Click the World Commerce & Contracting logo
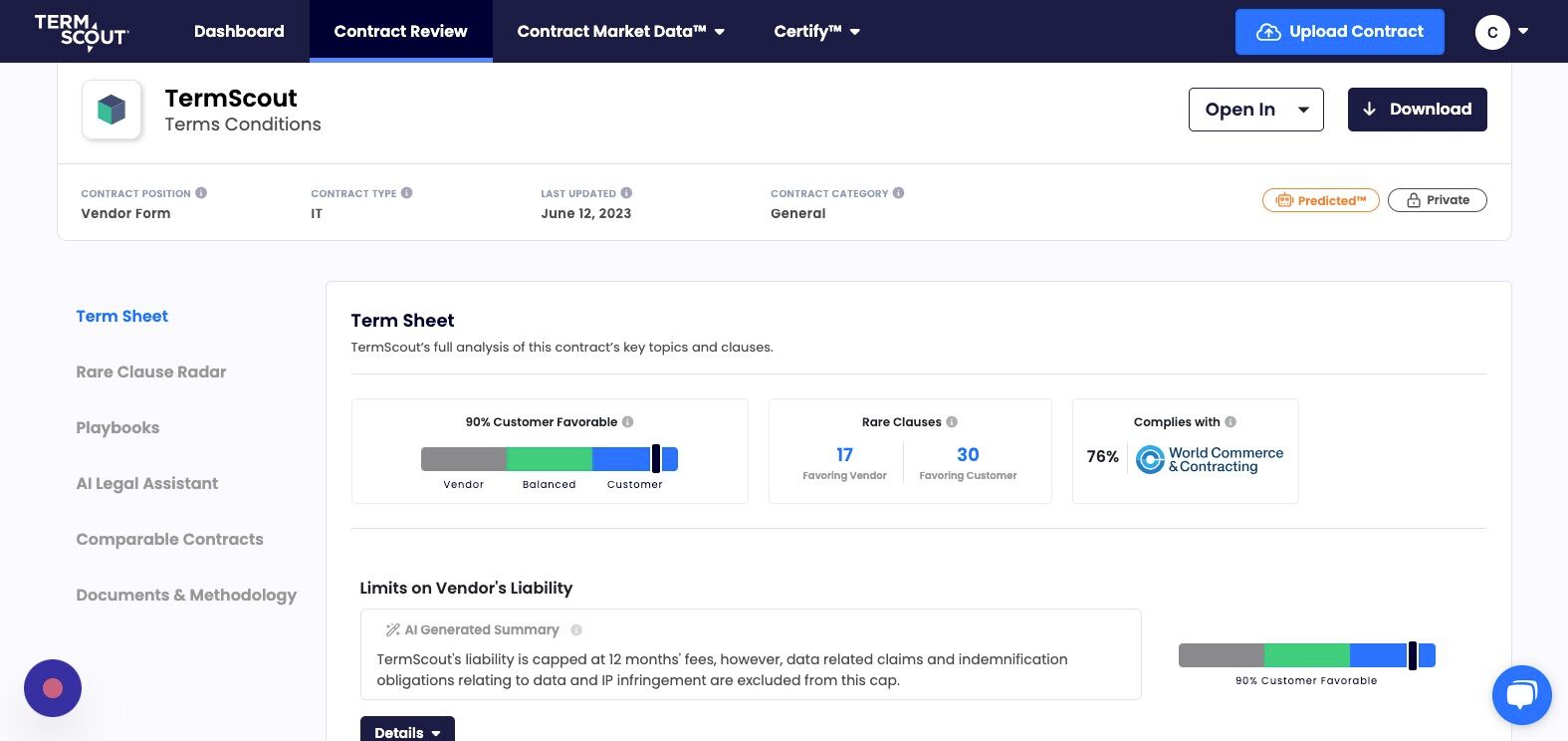1568x741 pixels. pos(1210,459)
